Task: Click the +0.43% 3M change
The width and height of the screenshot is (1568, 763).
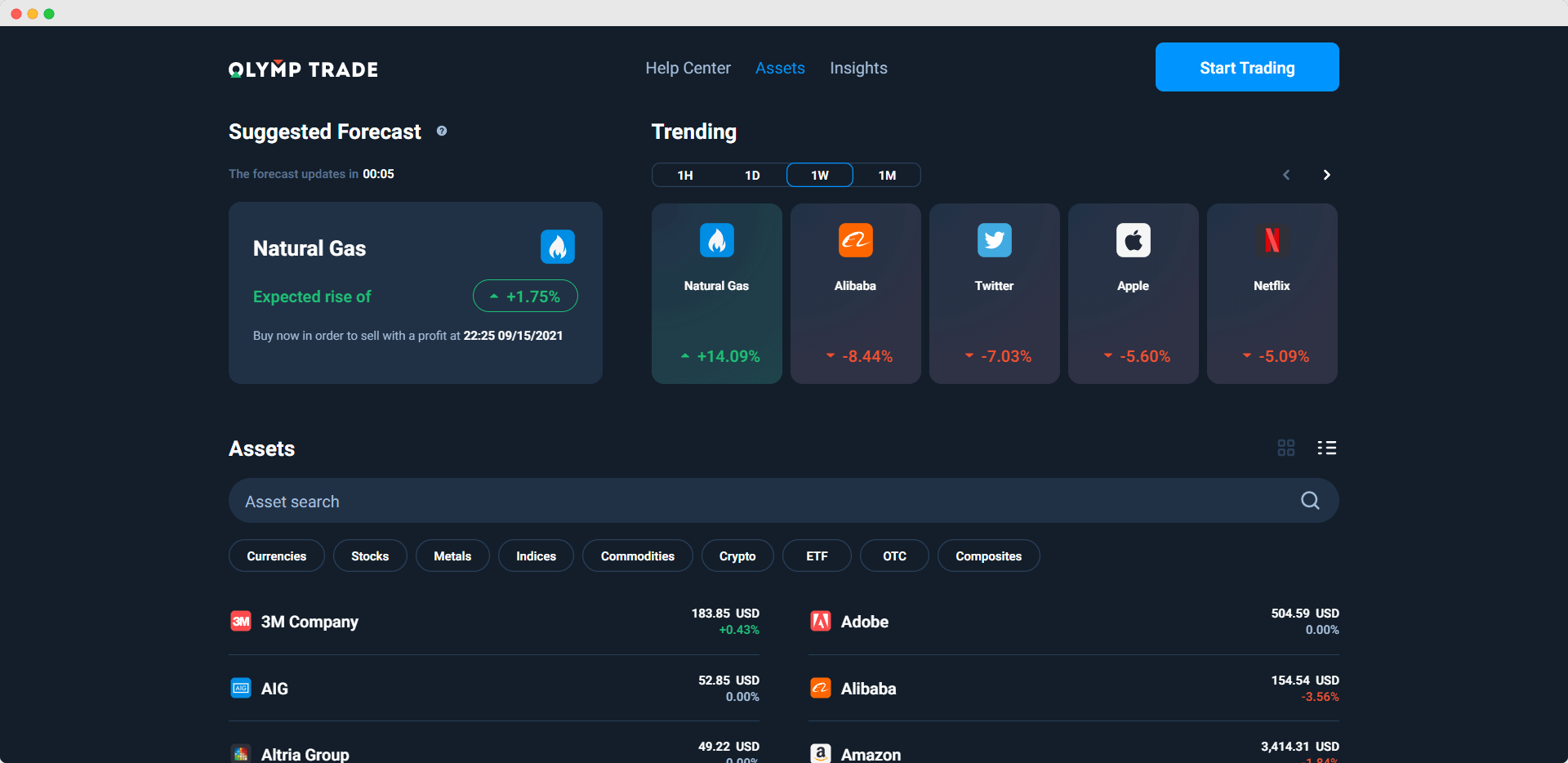Action: pos(739,630)
